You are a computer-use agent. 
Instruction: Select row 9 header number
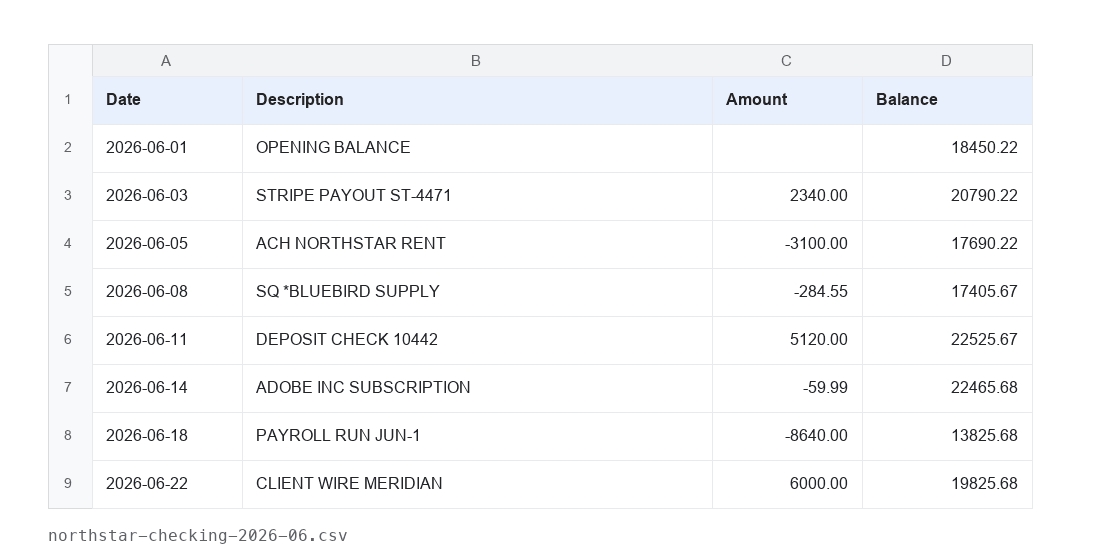pos(70,484)
